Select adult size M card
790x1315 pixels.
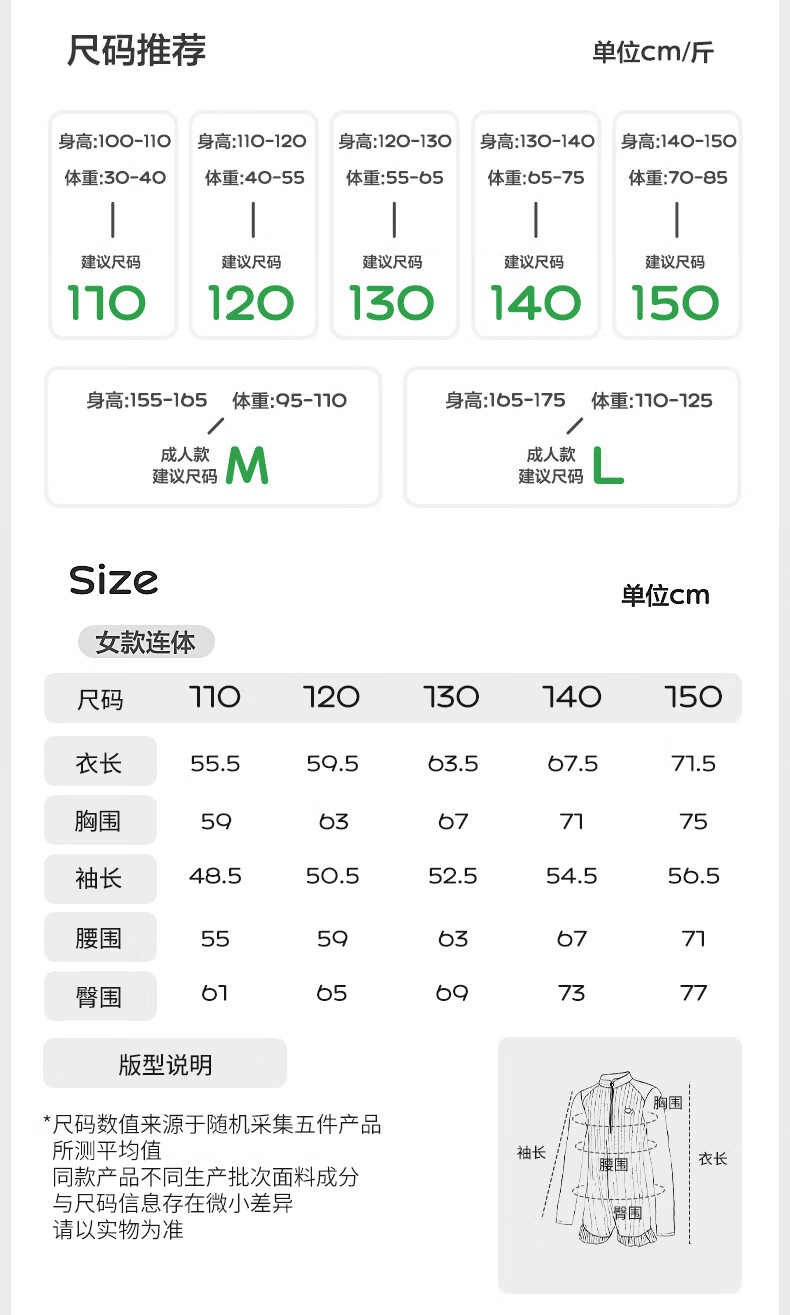pyautogui.click(x=213, y=437)
